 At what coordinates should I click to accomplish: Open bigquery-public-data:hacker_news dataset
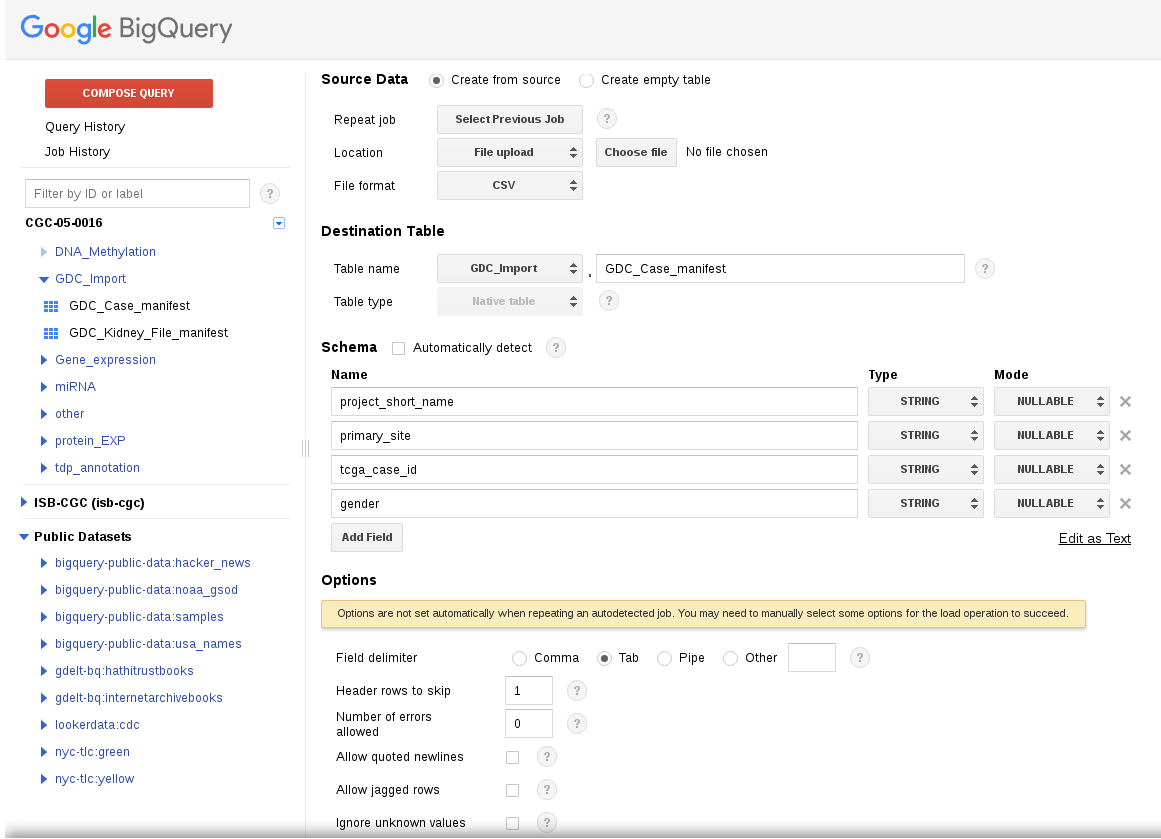(x=153, y=563)
